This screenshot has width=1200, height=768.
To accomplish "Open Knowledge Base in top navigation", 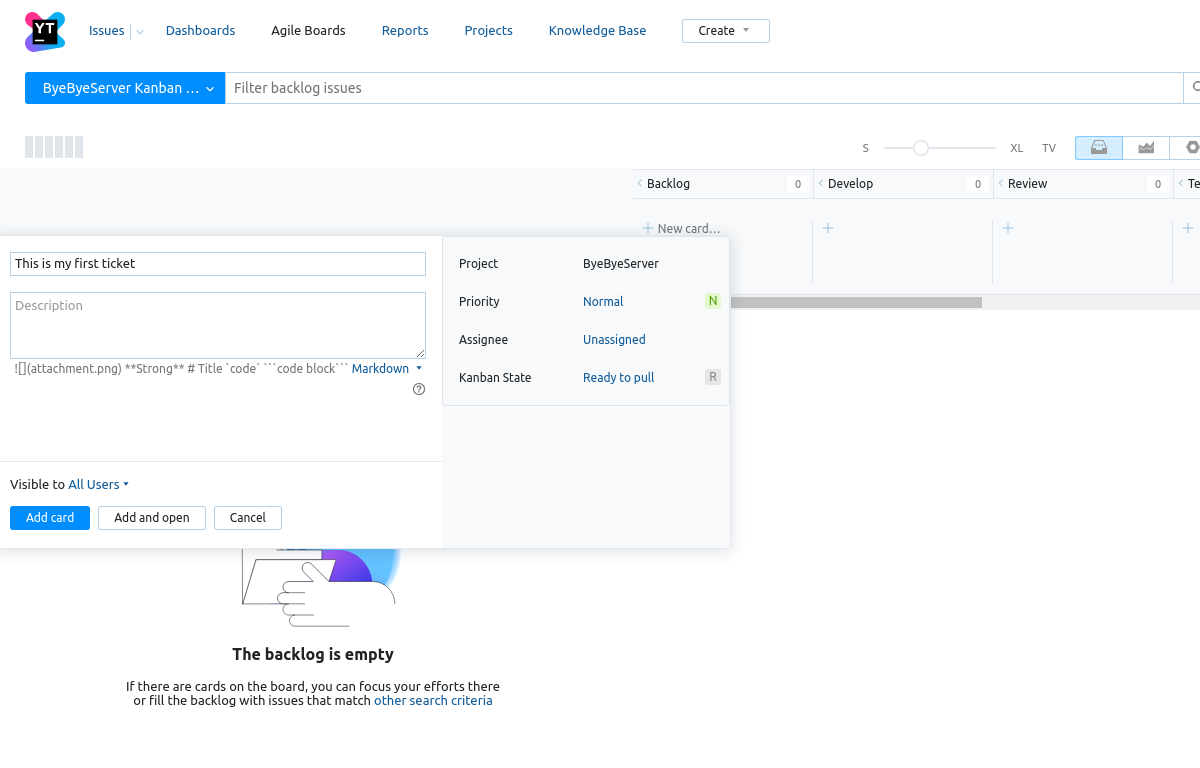I will click(x=598, y=31).
